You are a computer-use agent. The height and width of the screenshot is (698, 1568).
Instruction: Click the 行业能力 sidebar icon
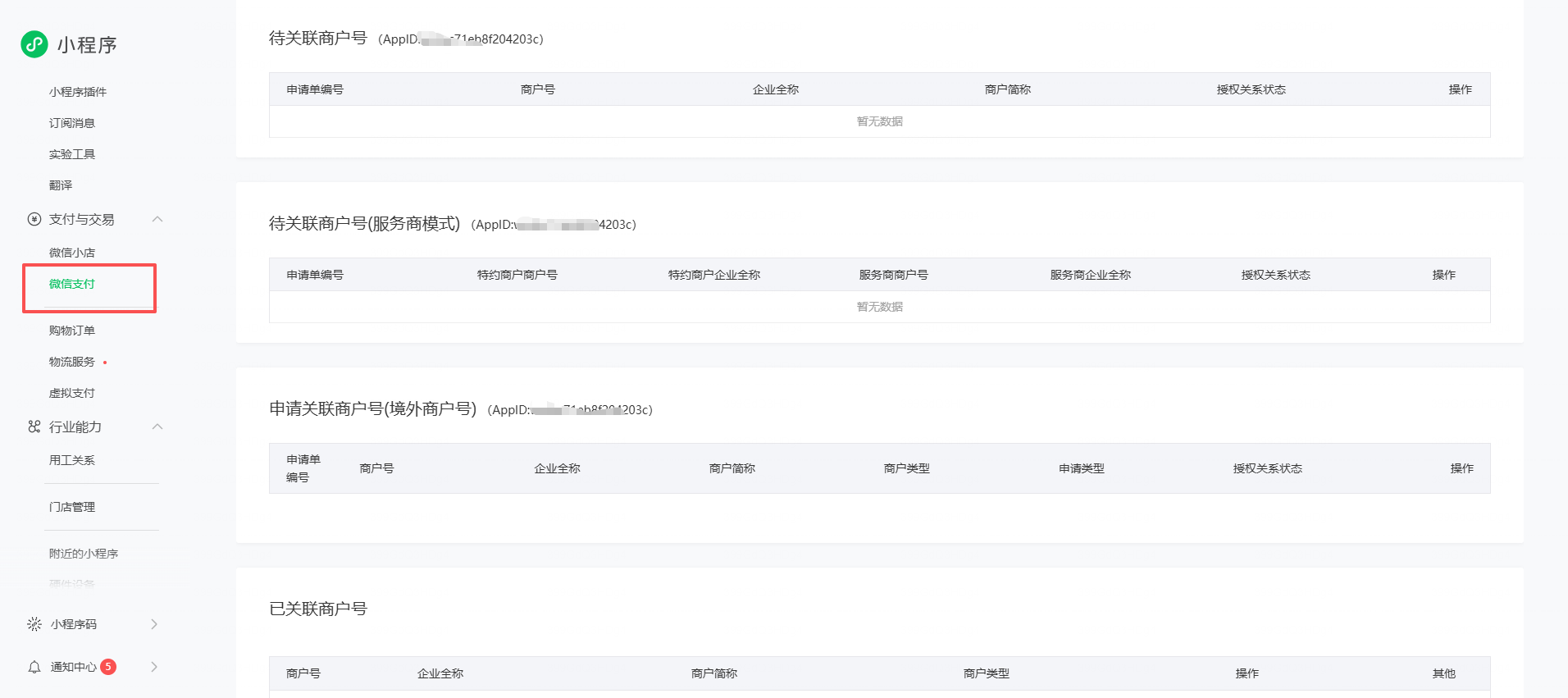tap(34, 427)
